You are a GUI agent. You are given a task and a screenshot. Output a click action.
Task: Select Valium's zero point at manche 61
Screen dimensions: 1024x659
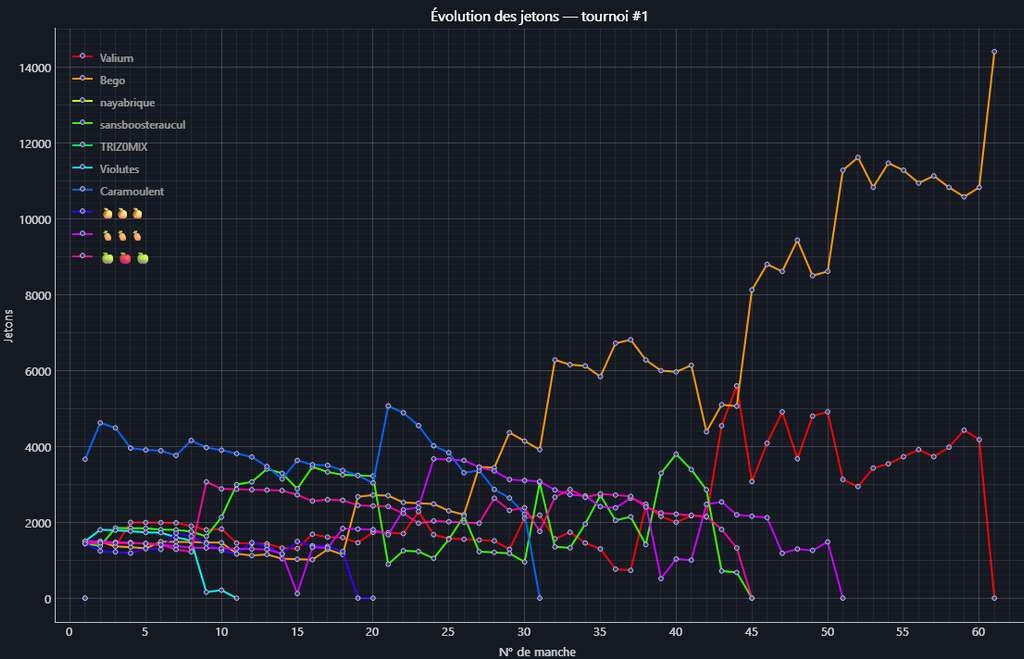(994, 598)
